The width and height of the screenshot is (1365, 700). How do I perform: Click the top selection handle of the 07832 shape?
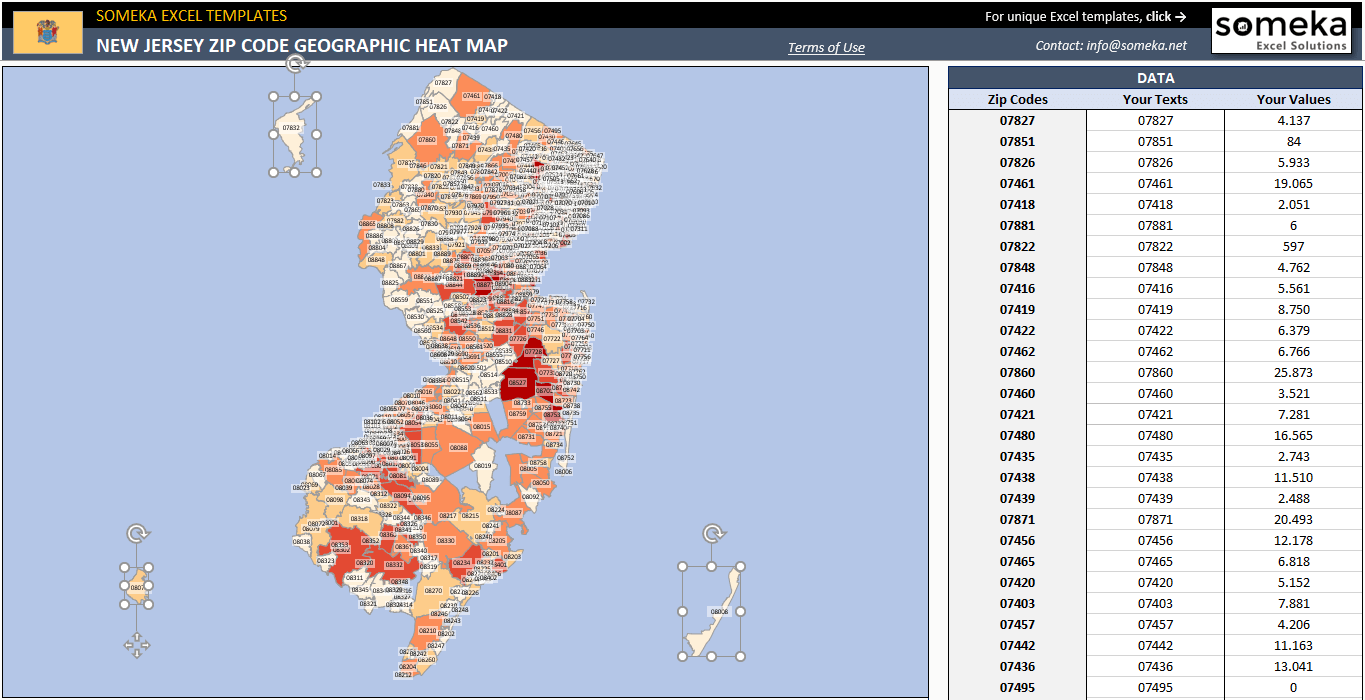[x=295, y=97]
